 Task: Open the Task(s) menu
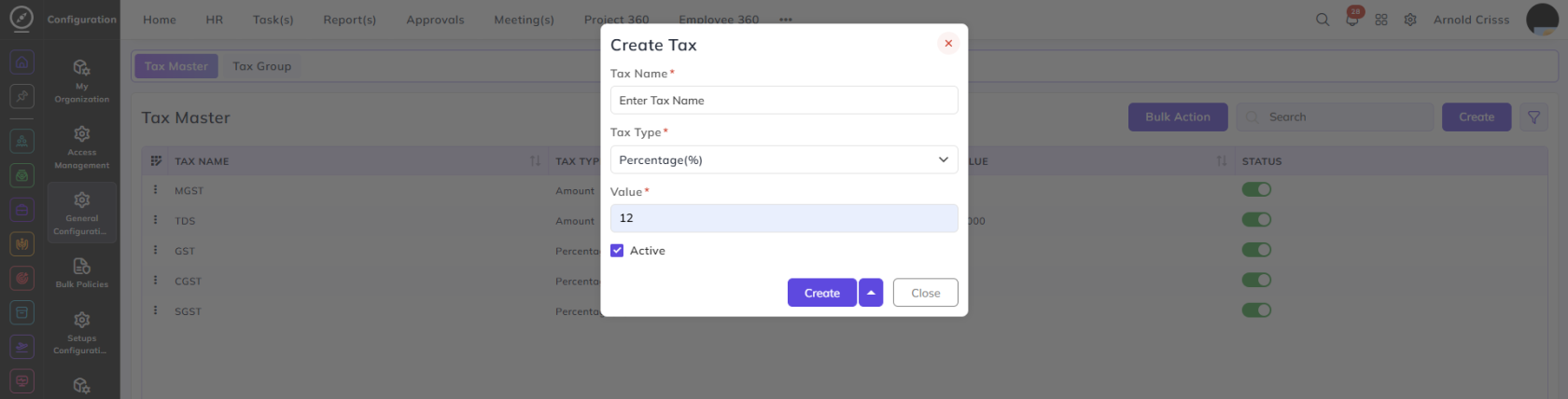click(x=273, y=20)
